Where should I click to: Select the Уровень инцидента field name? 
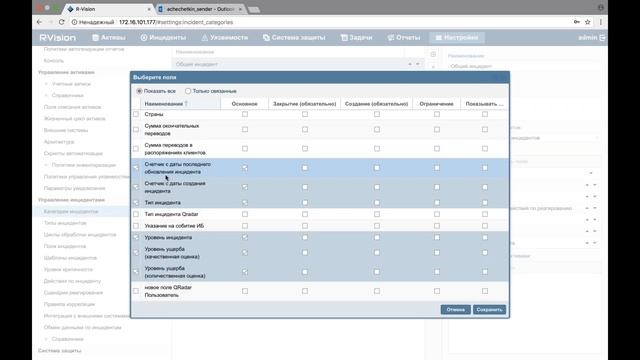point(168,237)
